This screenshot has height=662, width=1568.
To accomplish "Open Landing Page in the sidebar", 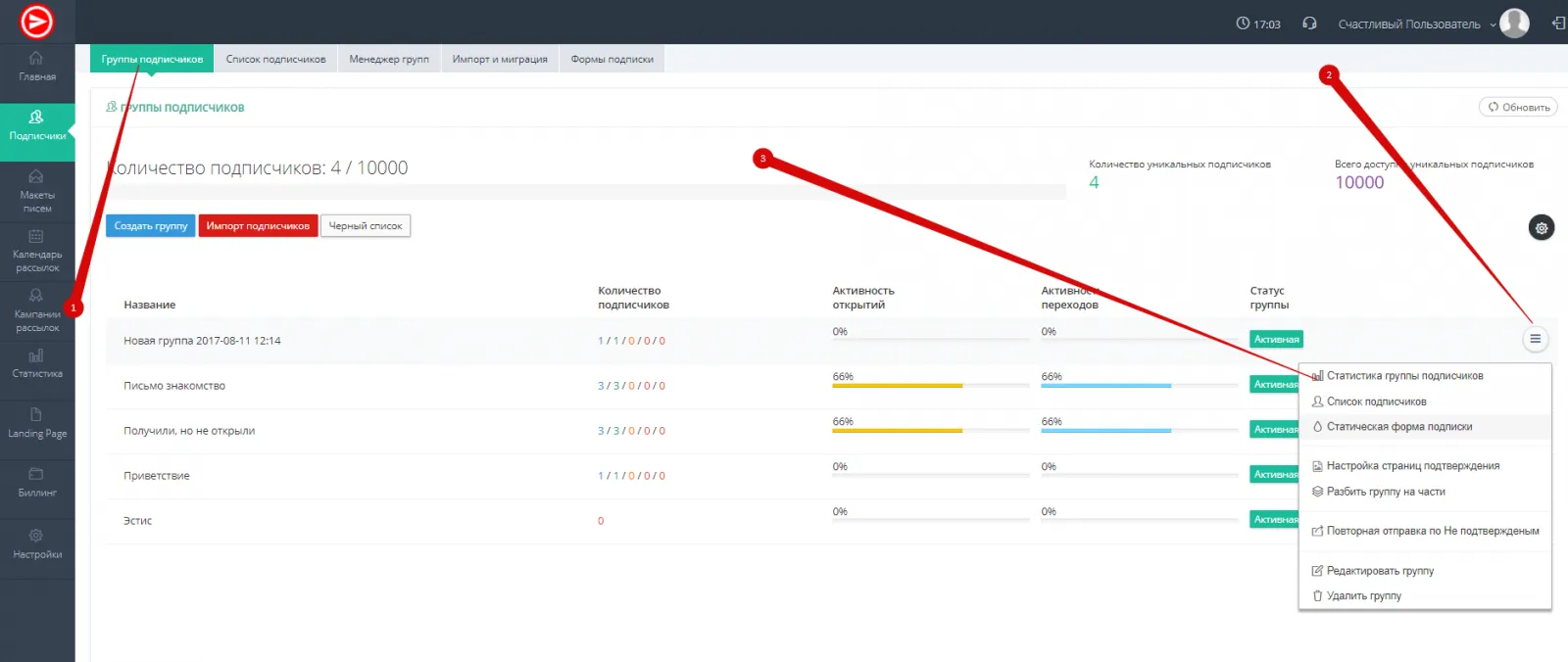I will pos(37,423).
